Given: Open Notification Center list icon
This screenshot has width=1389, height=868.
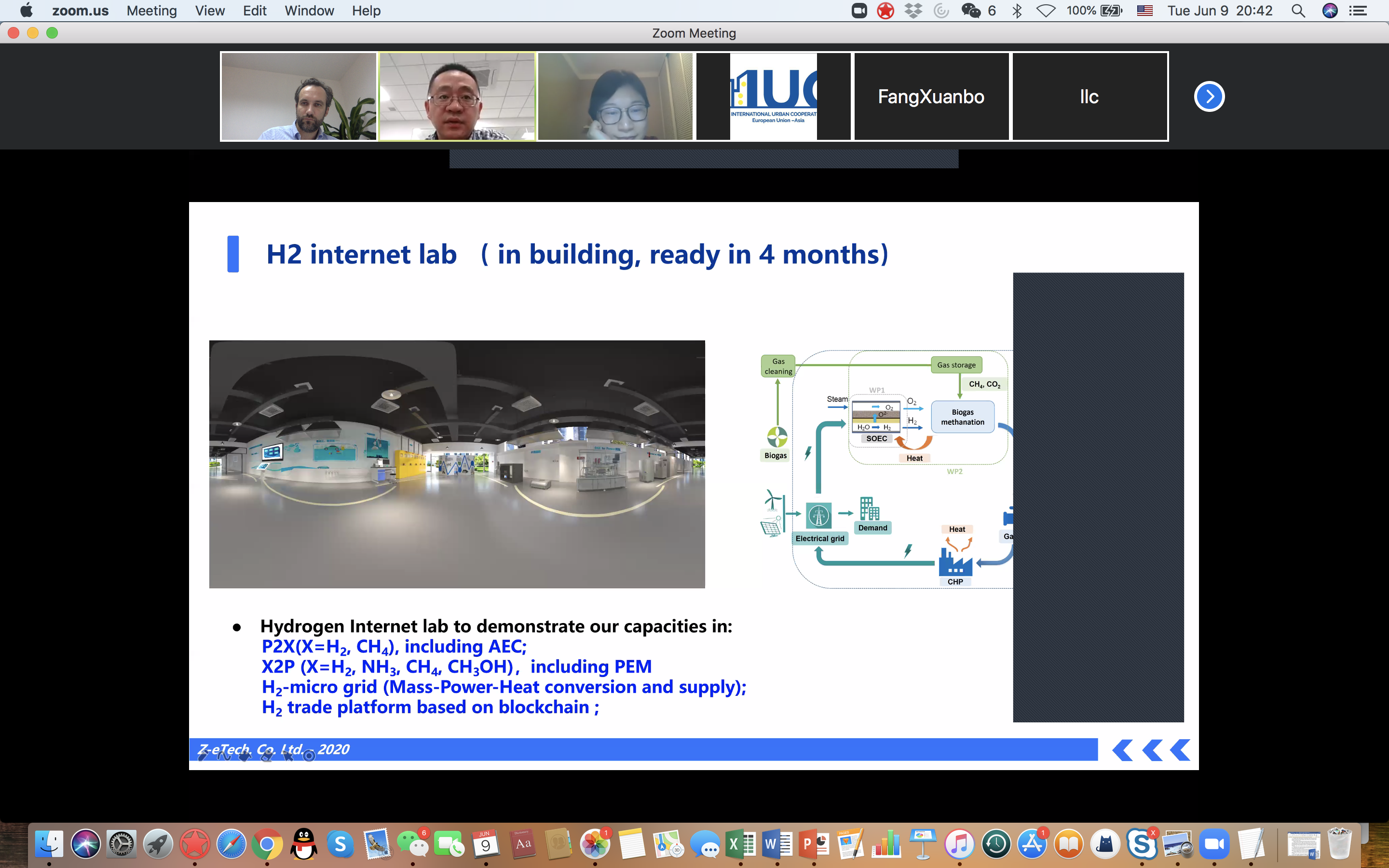Looking at the screenshot, I should pyautogui.click(x=1358, y=11).
